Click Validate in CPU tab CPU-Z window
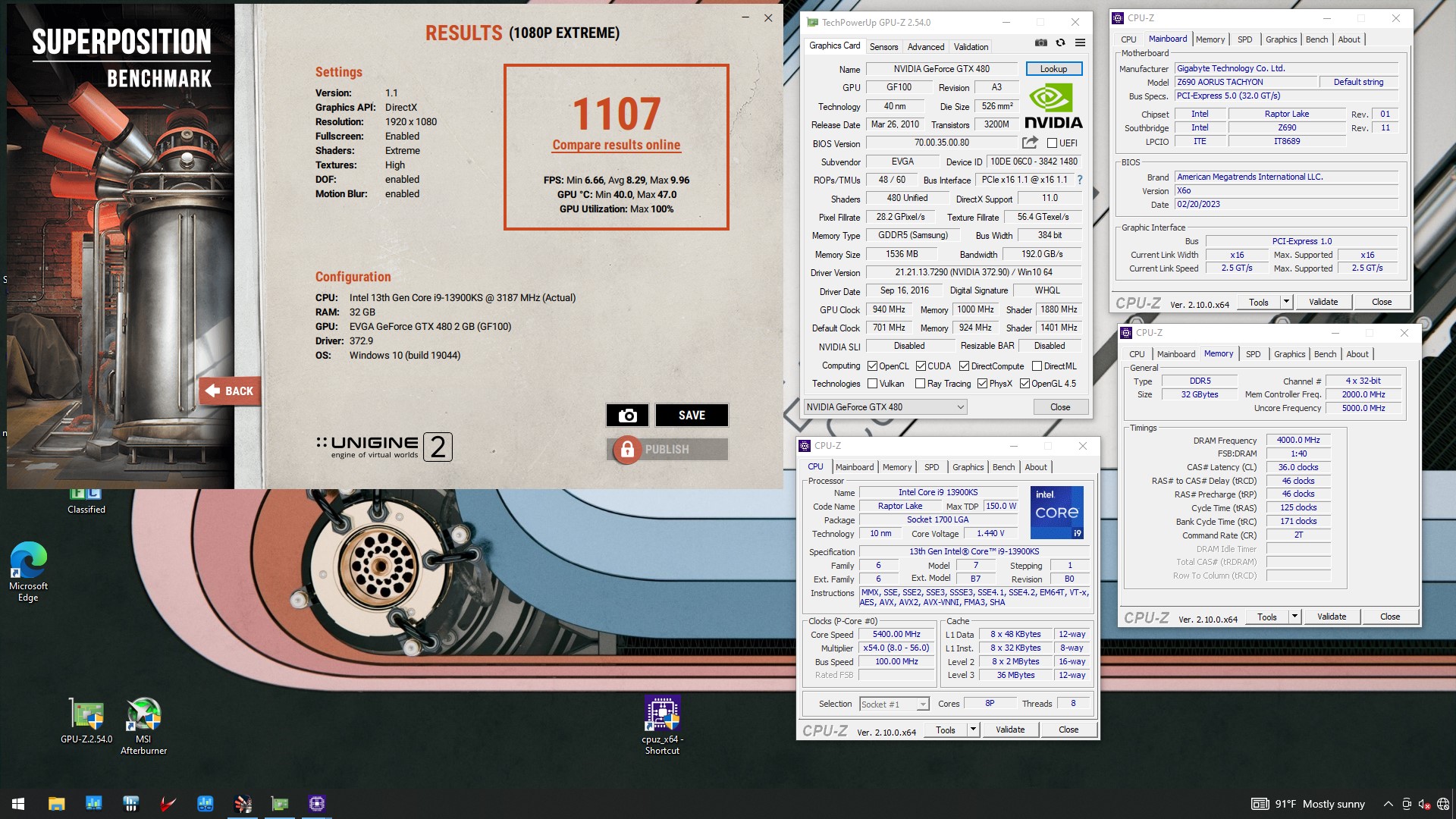Viewport: 1456px width, 819px height. pyautogui.click(x=1009, y=730)
